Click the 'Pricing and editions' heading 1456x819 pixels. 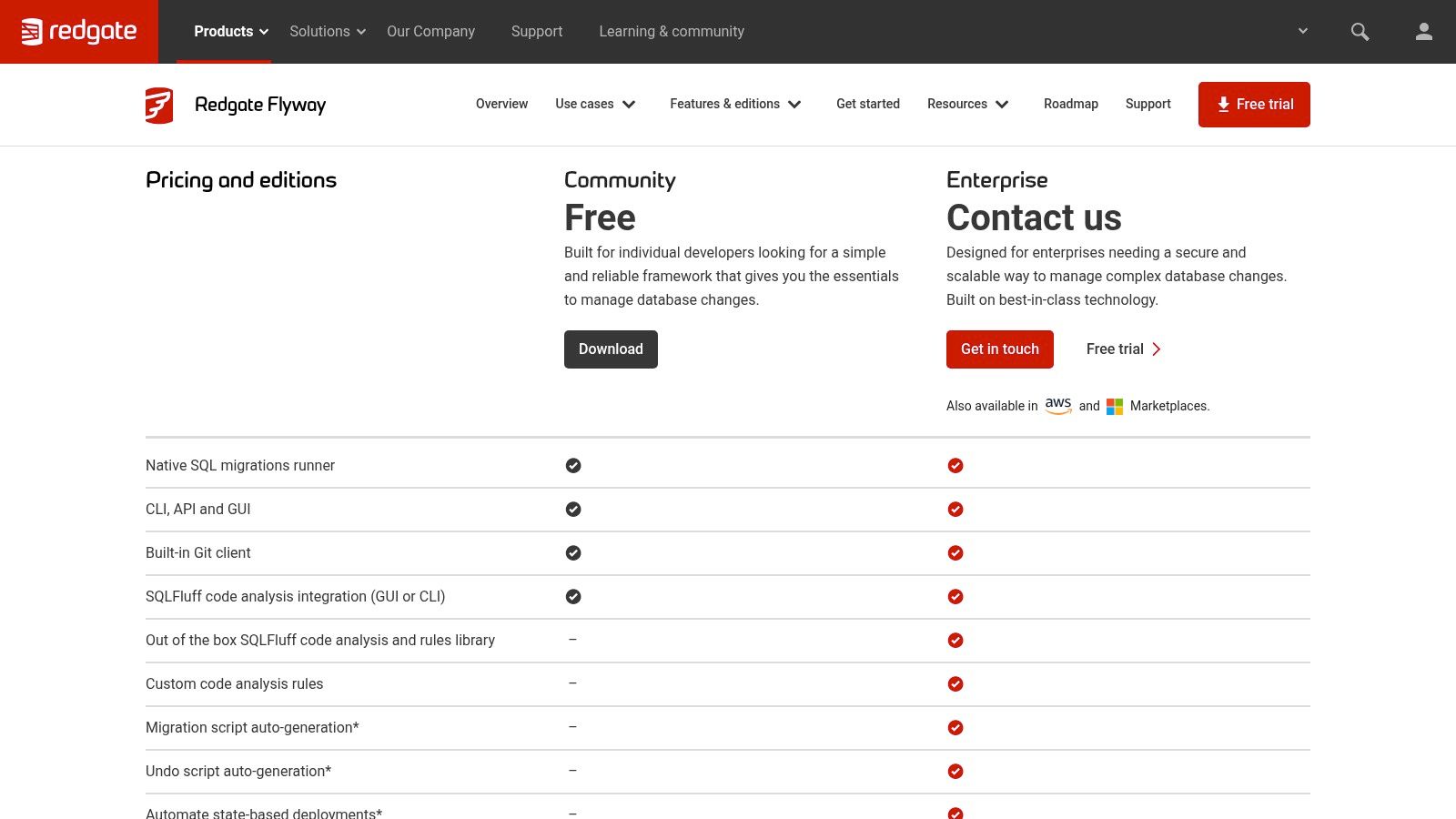coord(241,180)
